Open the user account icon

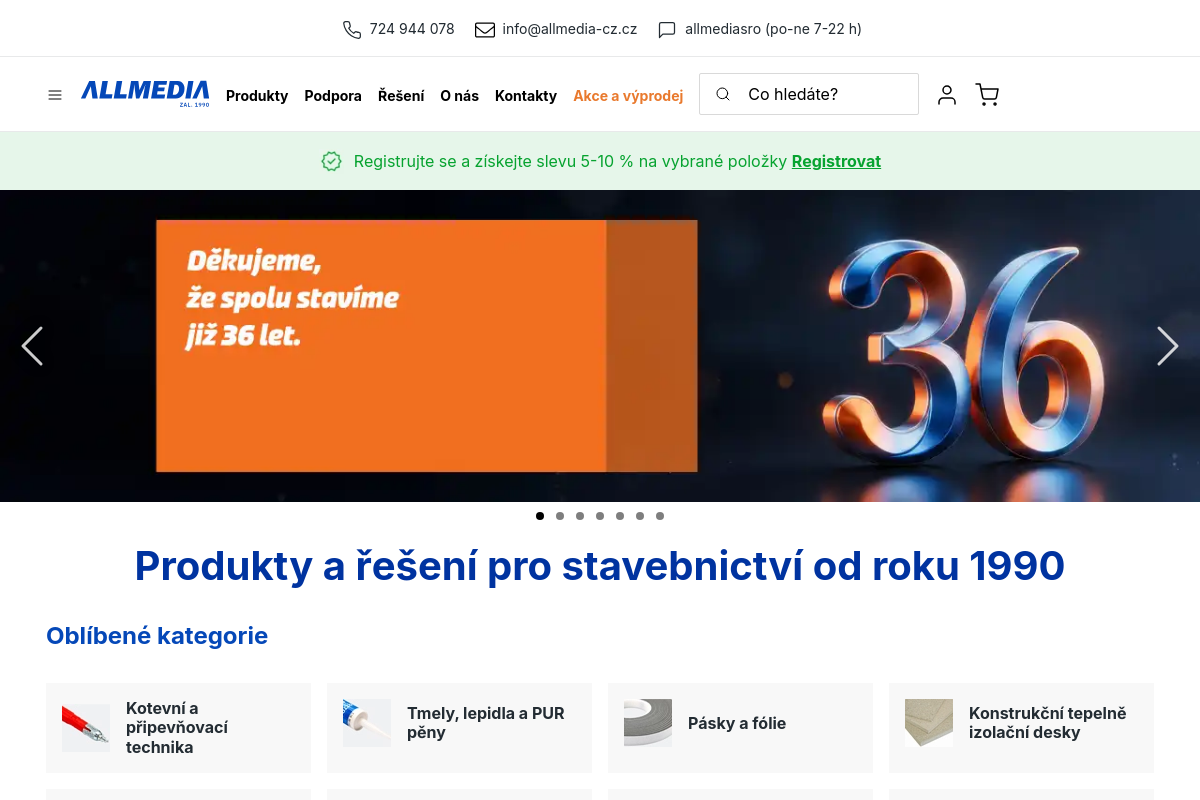coord(947,95)
